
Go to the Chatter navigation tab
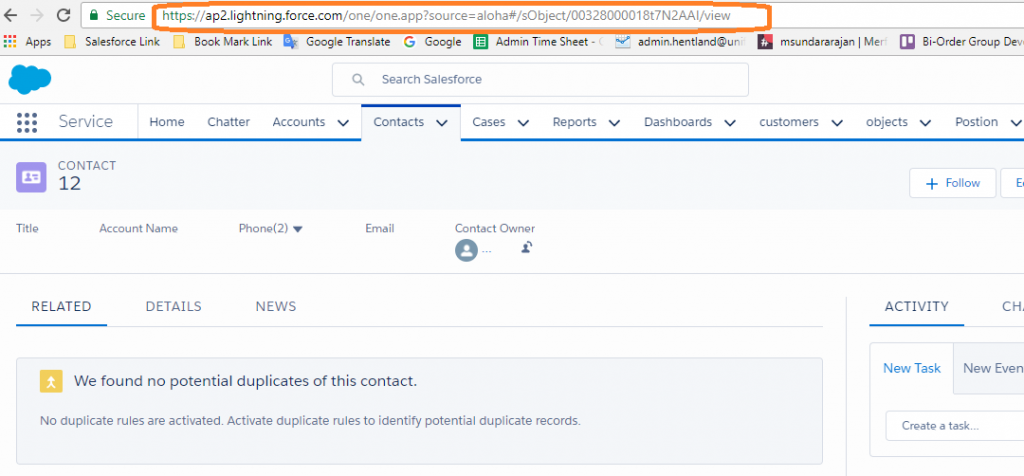tap(228, 122)
